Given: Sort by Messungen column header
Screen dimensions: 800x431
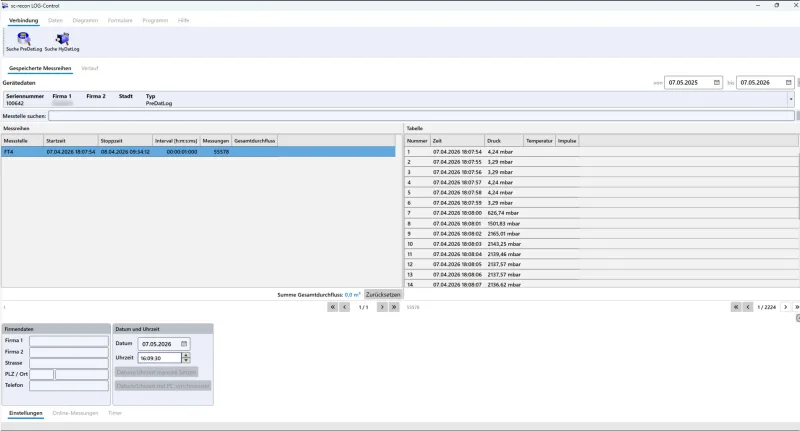Looking at the screenshot, I should click(x=216, y=141).
